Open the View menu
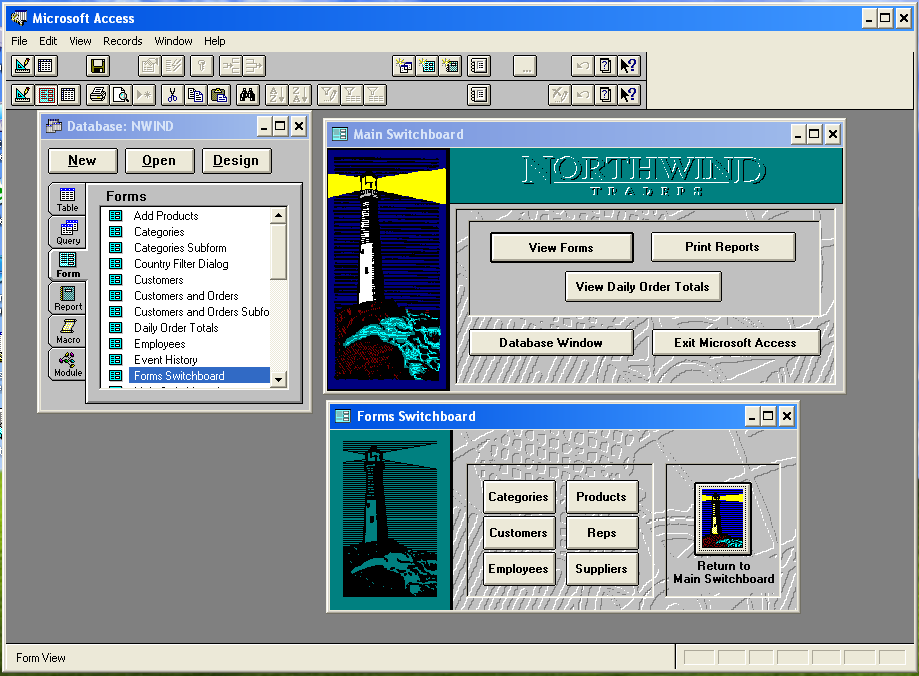Screen dimensions: 919x676 click(x=80, y=41)
